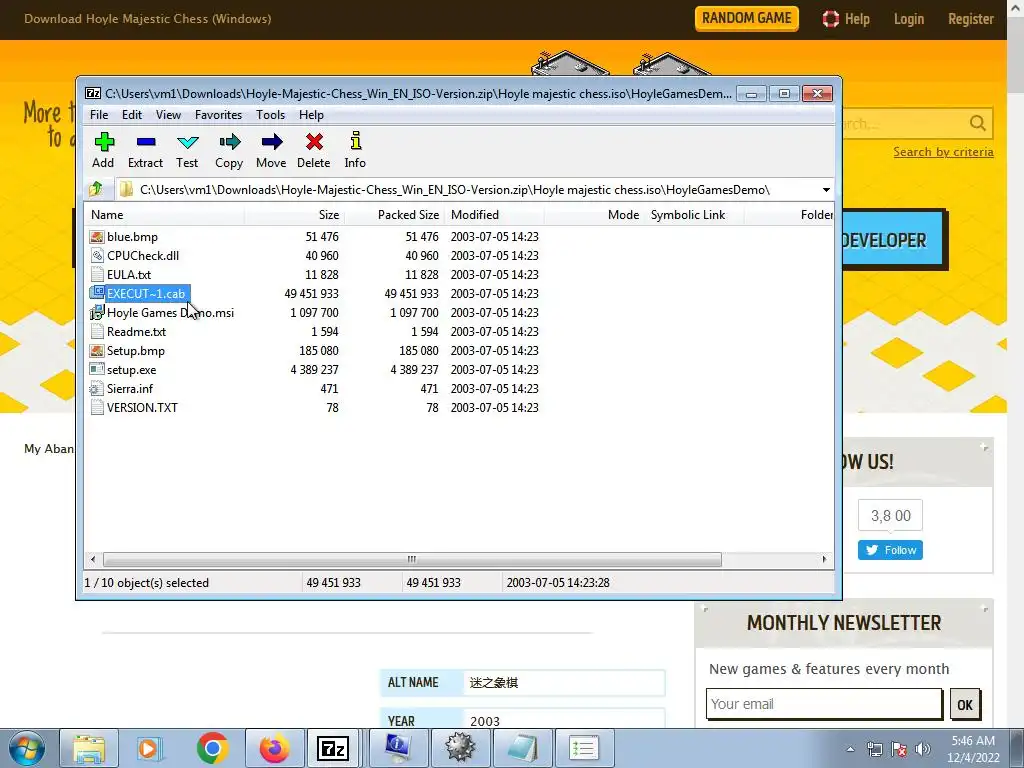Click the Symbolic Link column header
Screen dimensions: 1024x768
(695, 215)
